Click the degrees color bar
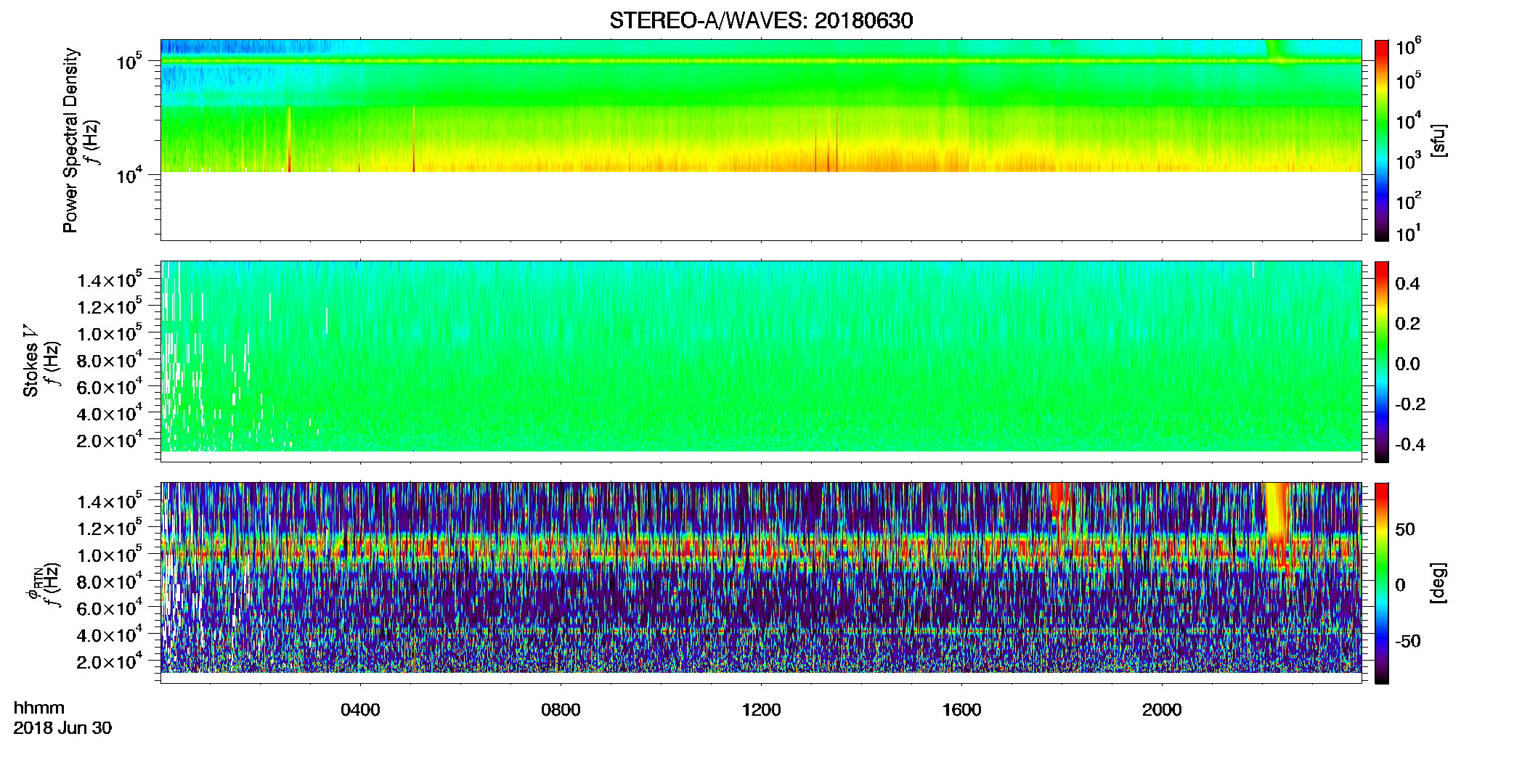The image size is (1522, 784). [1382, 583]
